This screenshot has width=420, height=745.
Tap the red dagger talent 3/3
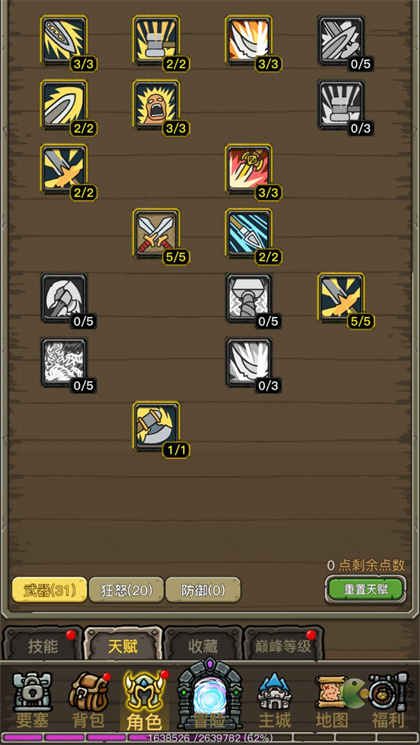pyautogui.click(x=249, y=169)
